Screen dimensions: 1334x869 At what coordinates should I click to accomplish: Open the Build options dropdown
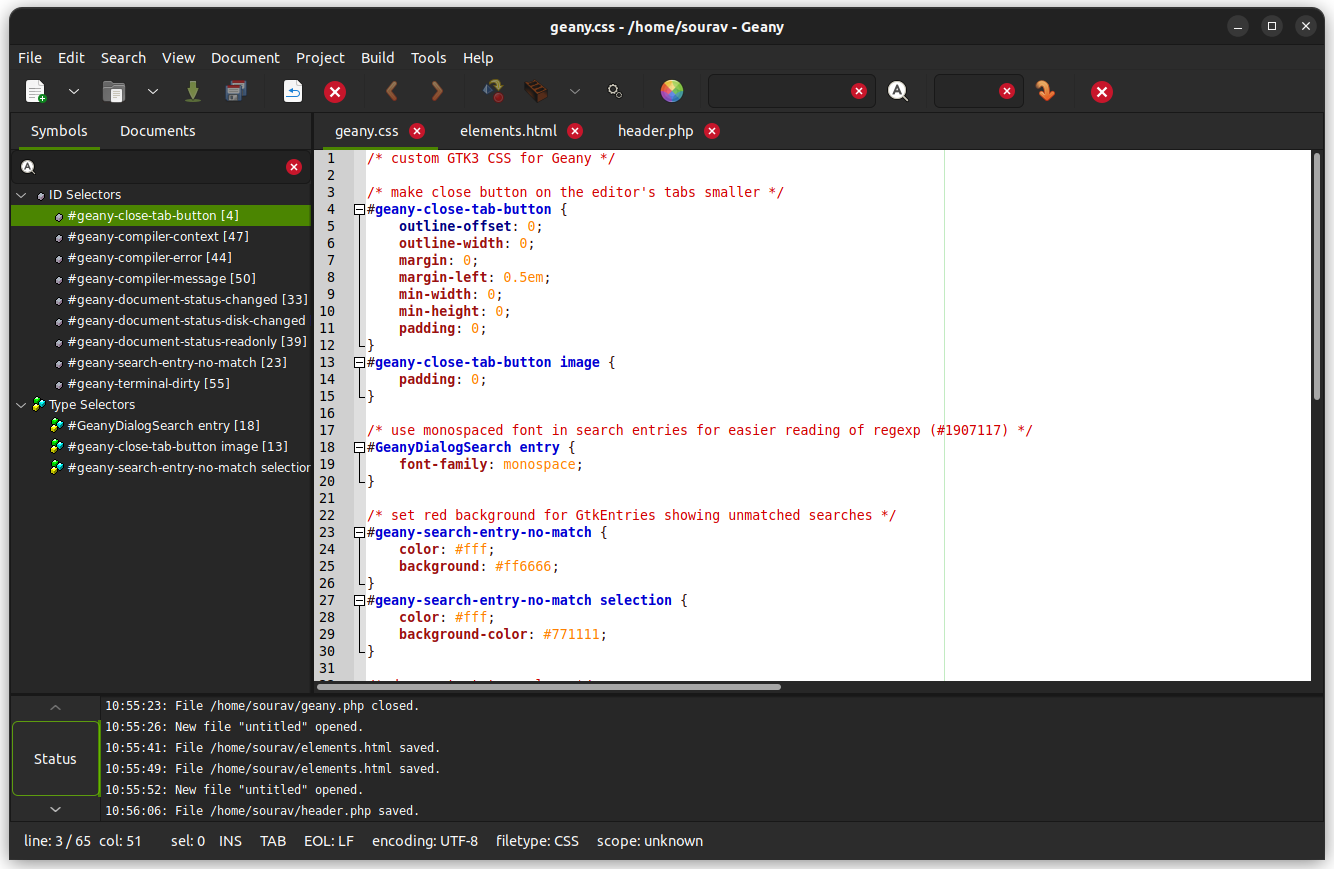[x=575, y=91]
